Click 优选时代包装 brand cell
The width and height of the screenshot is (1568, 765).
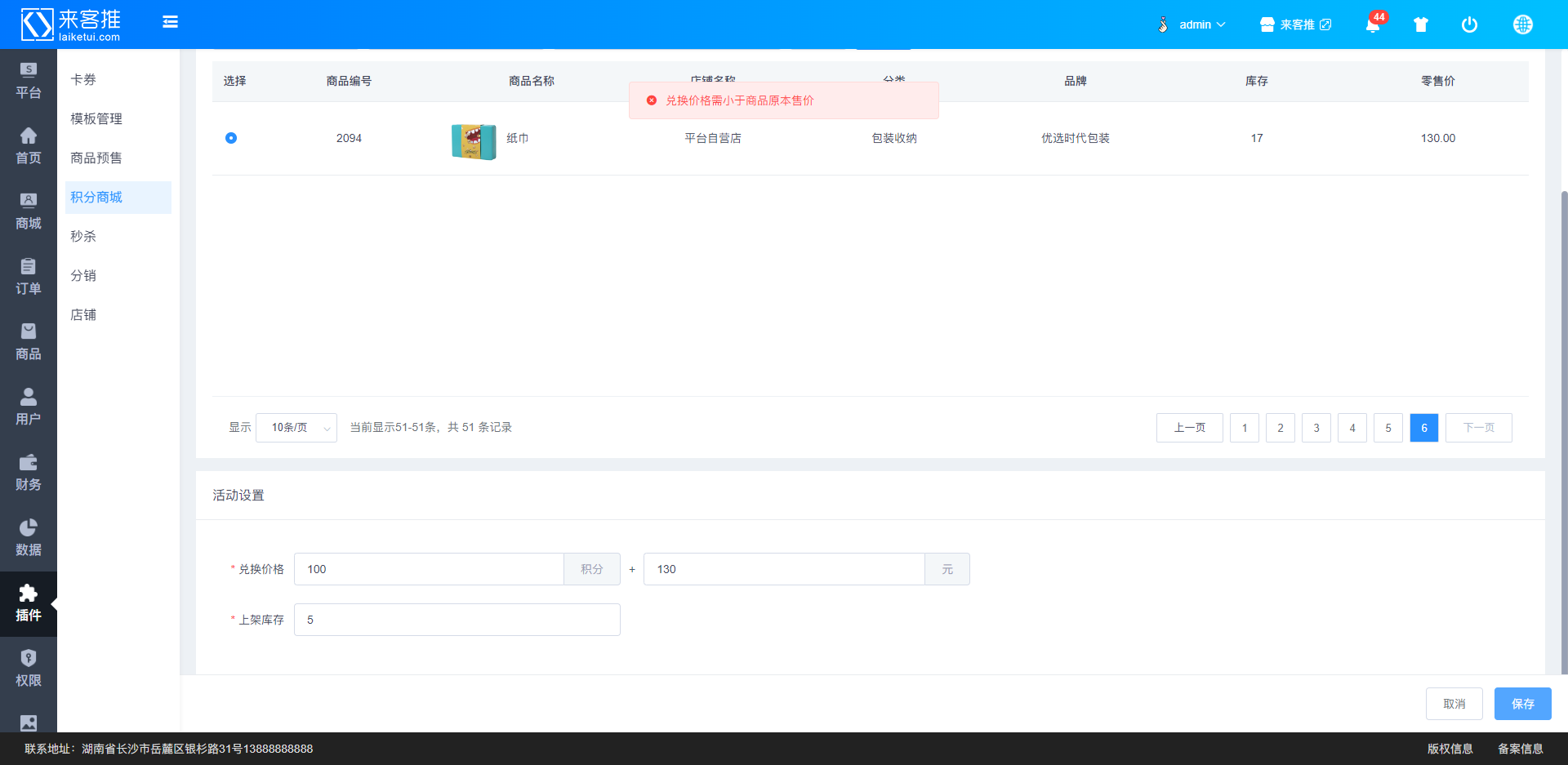[x=1076, y=138]
